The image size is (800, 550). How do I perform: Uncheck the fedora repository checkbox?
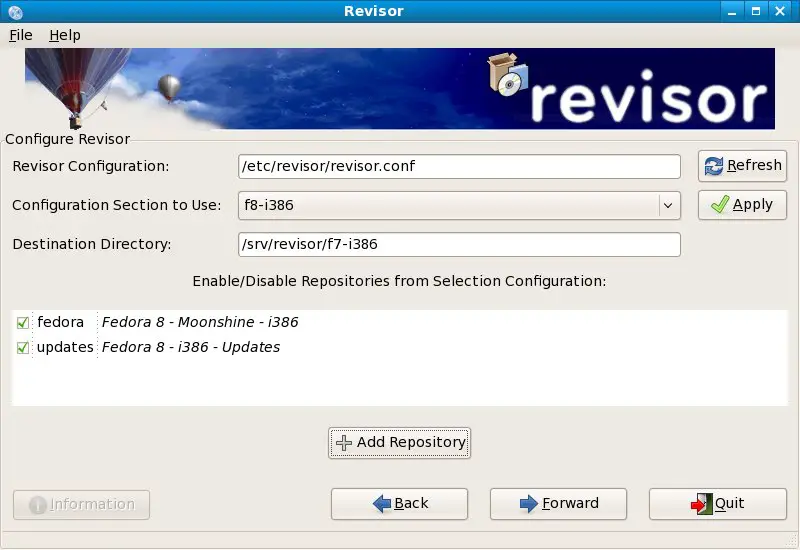point(22,322)
